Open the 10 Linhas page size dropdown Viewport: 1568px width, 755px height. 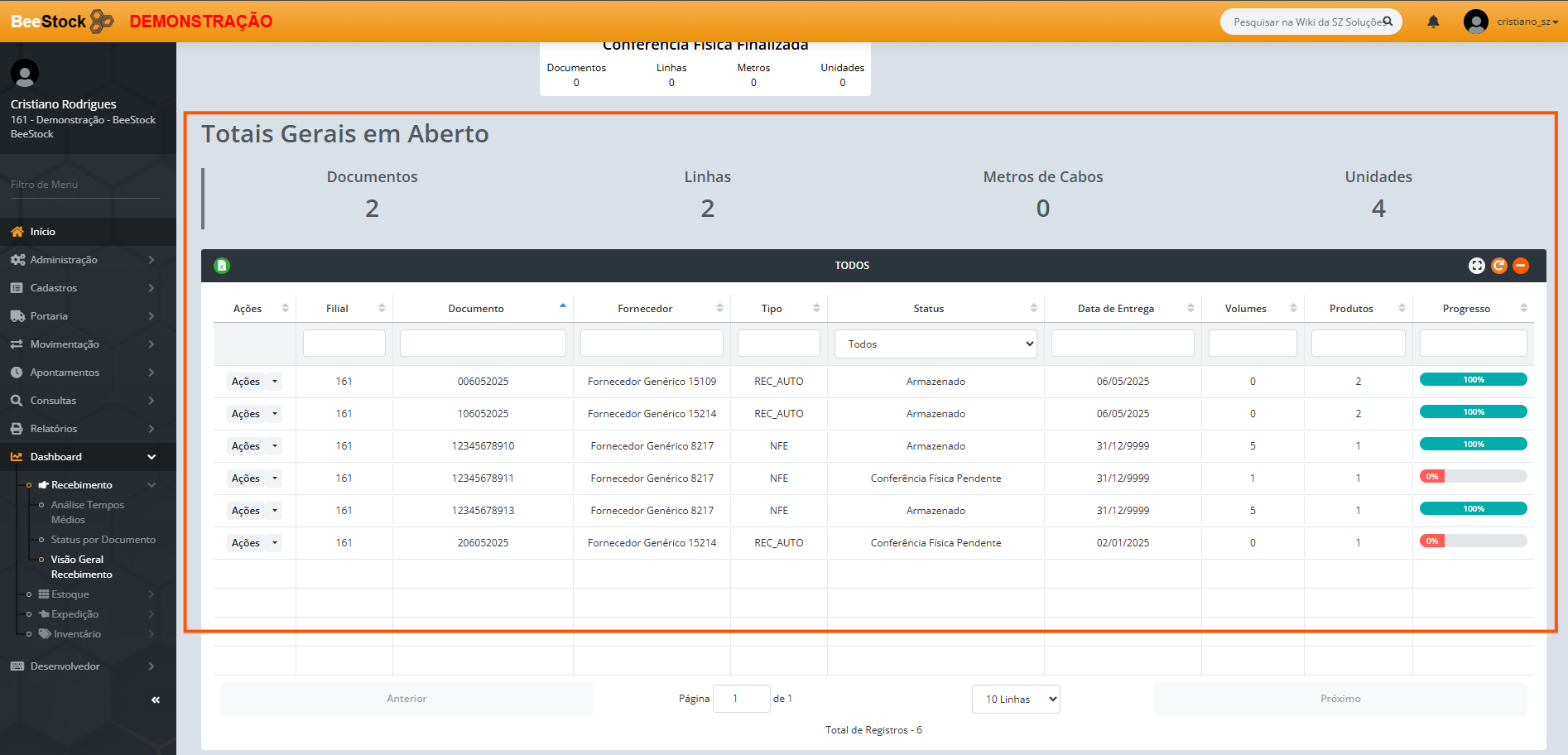1015,700
